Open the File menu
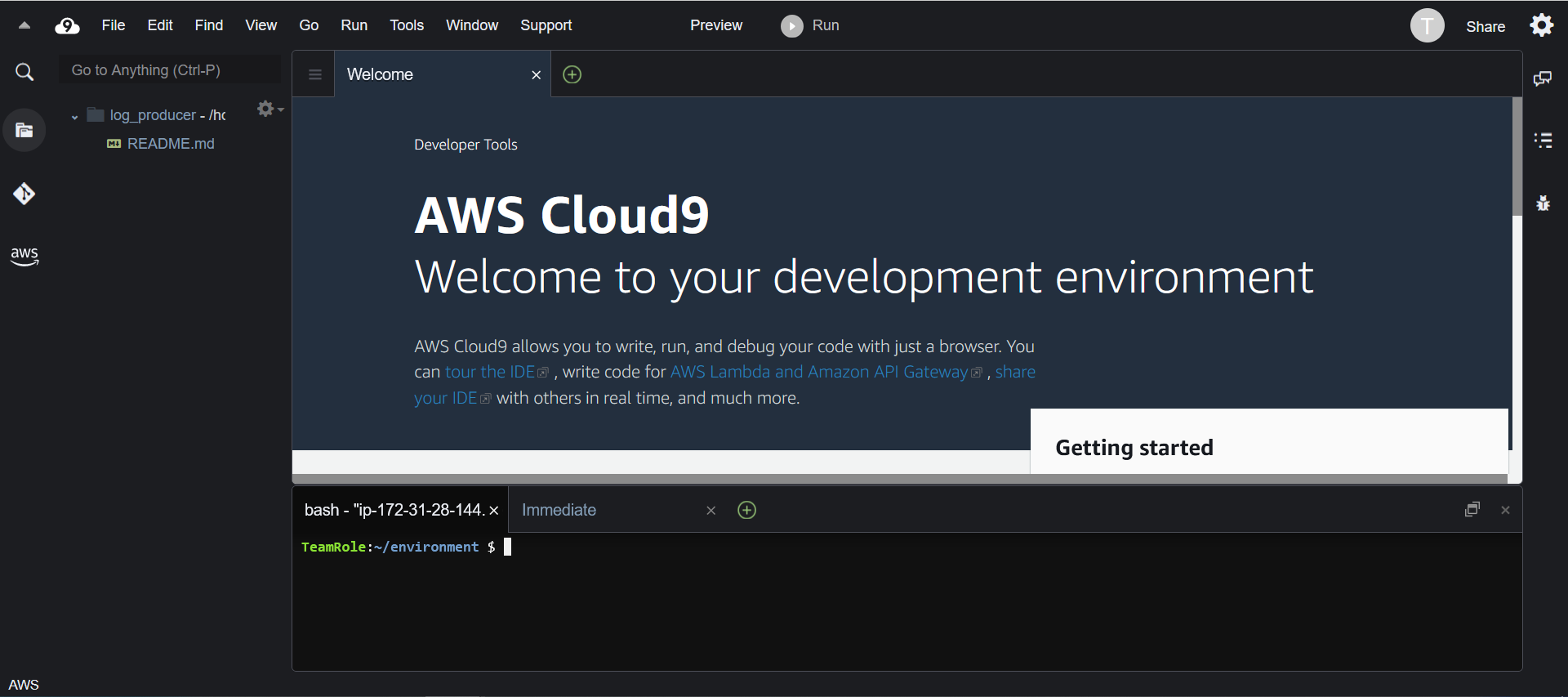This screenshot has height=697, width=1568. point(114,25)
